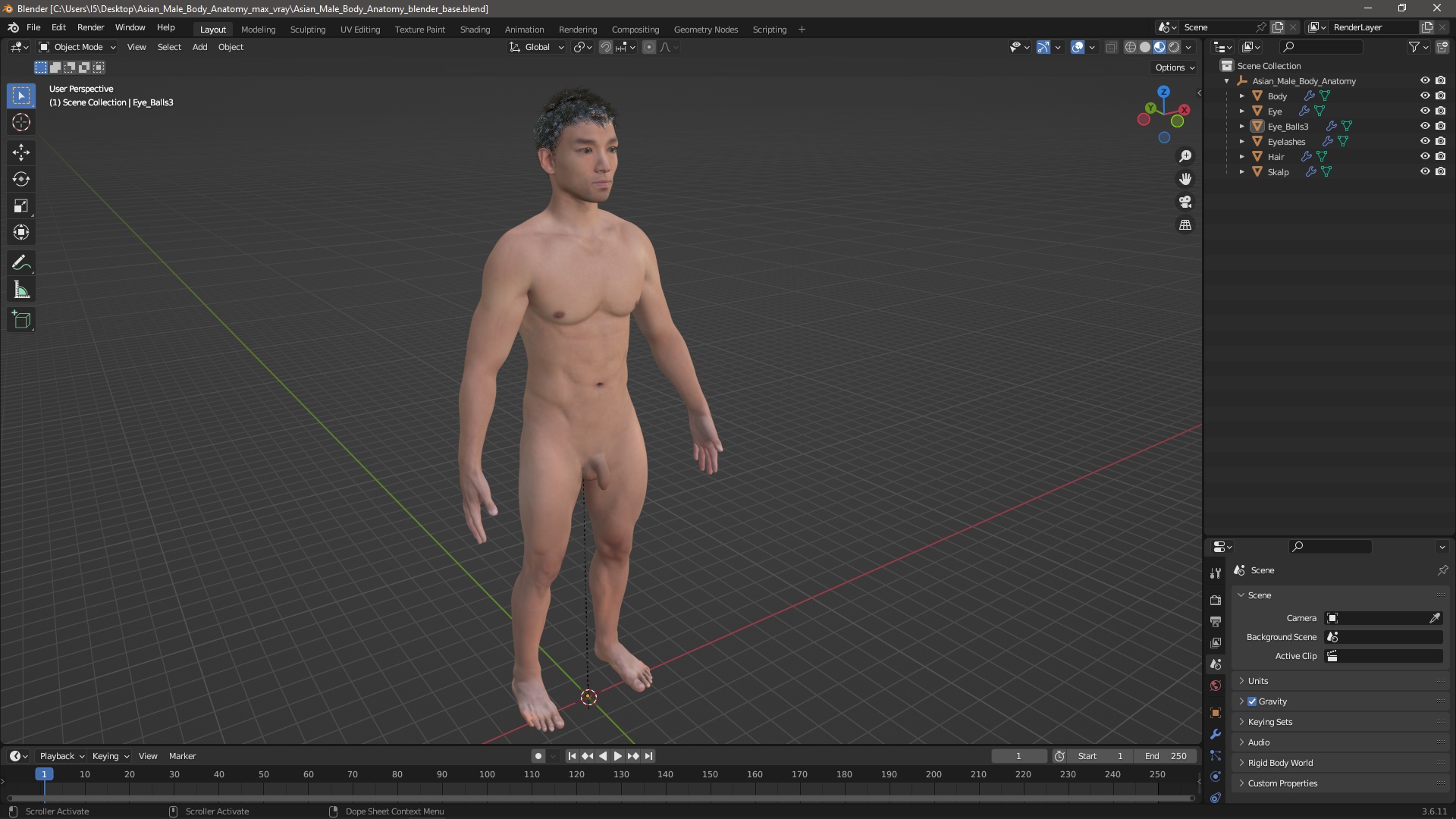Viewport: 1456px width, 819px height.
Task: Switch to the Sculpting workspace tab
Action: coord(308,30)
